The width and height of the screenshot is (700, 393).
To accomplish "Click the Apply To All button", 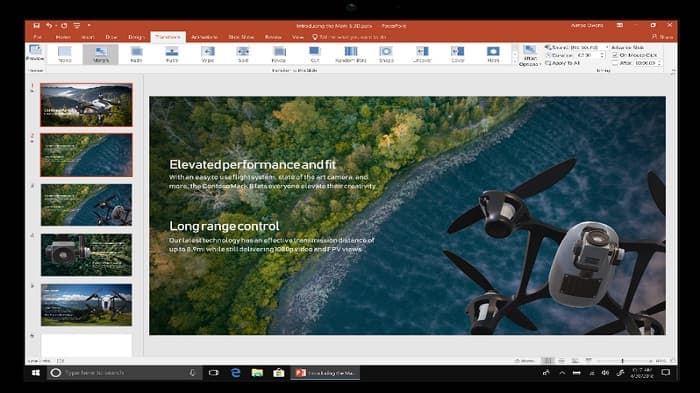I will (562, 63).
